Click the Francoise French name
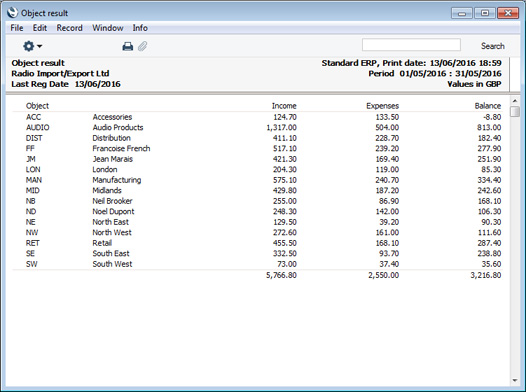The height and width of the screenshot is (392, 526). [121, 148]
